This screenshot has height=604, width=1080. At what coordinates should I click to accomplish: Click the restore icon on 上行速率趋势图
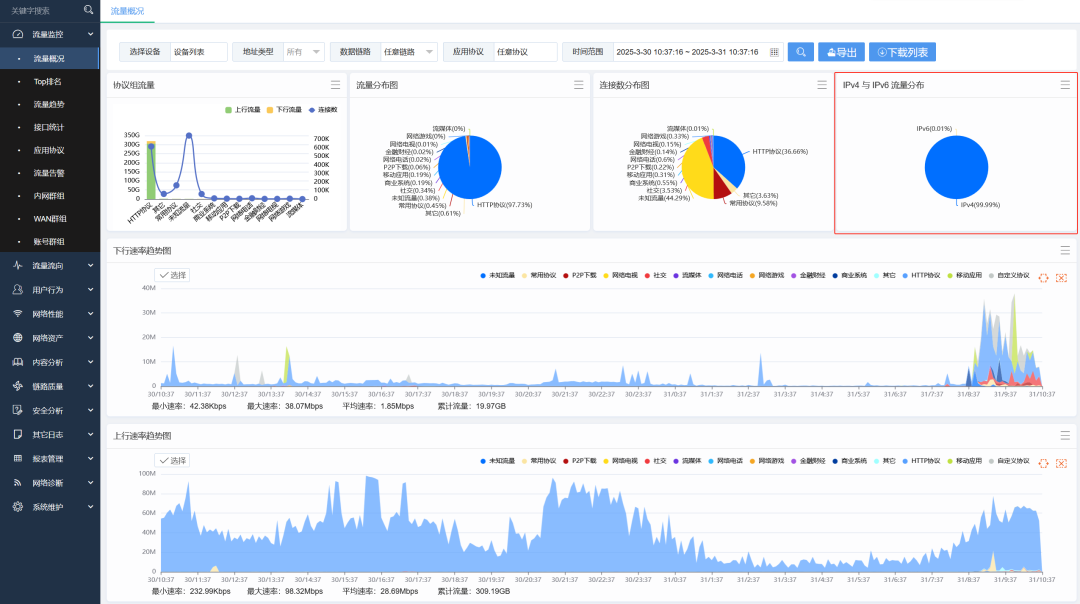tap(1043, 463)
